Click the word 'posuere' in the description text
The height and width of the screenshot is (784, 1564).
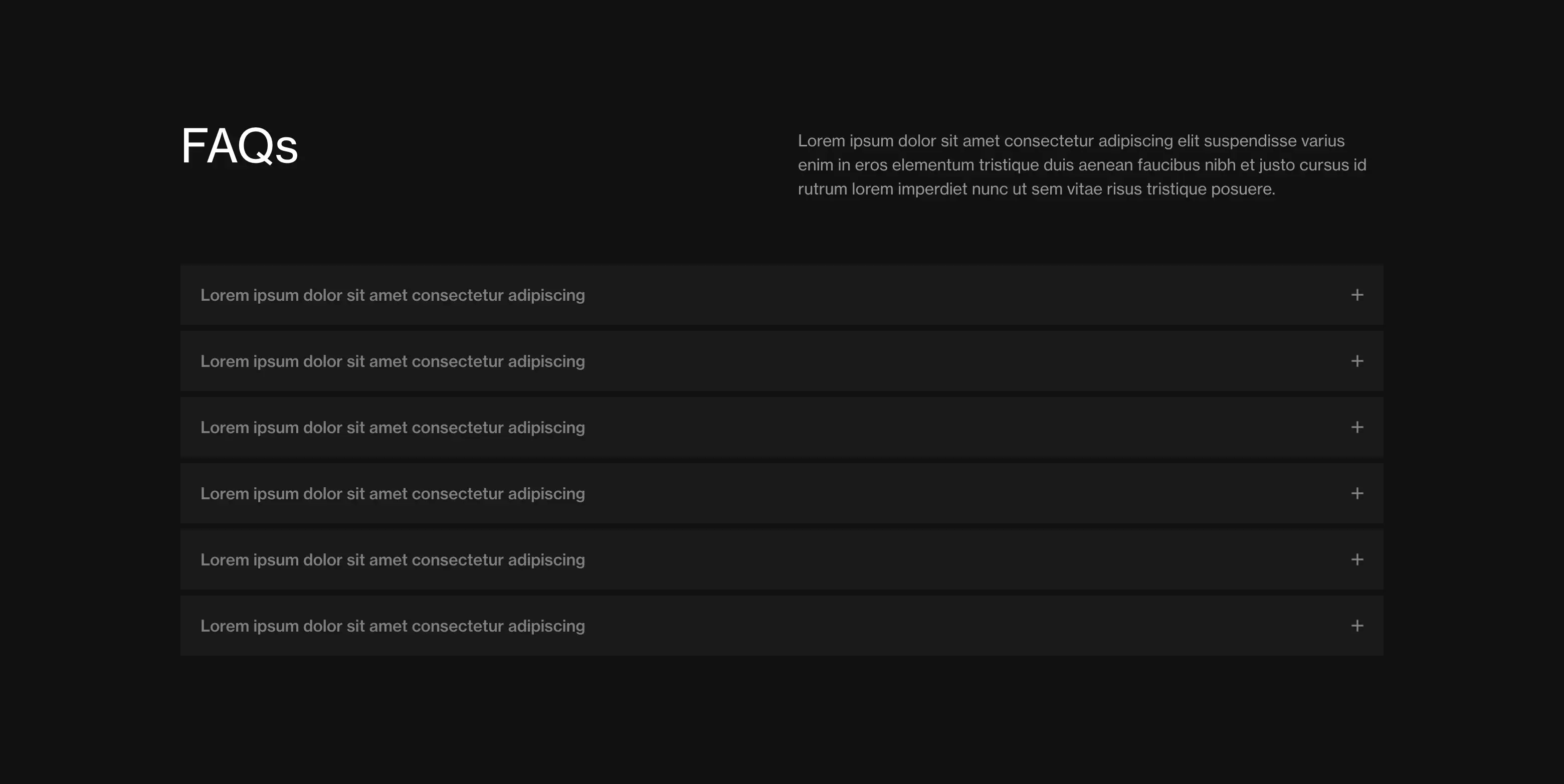click(1241, 189)
